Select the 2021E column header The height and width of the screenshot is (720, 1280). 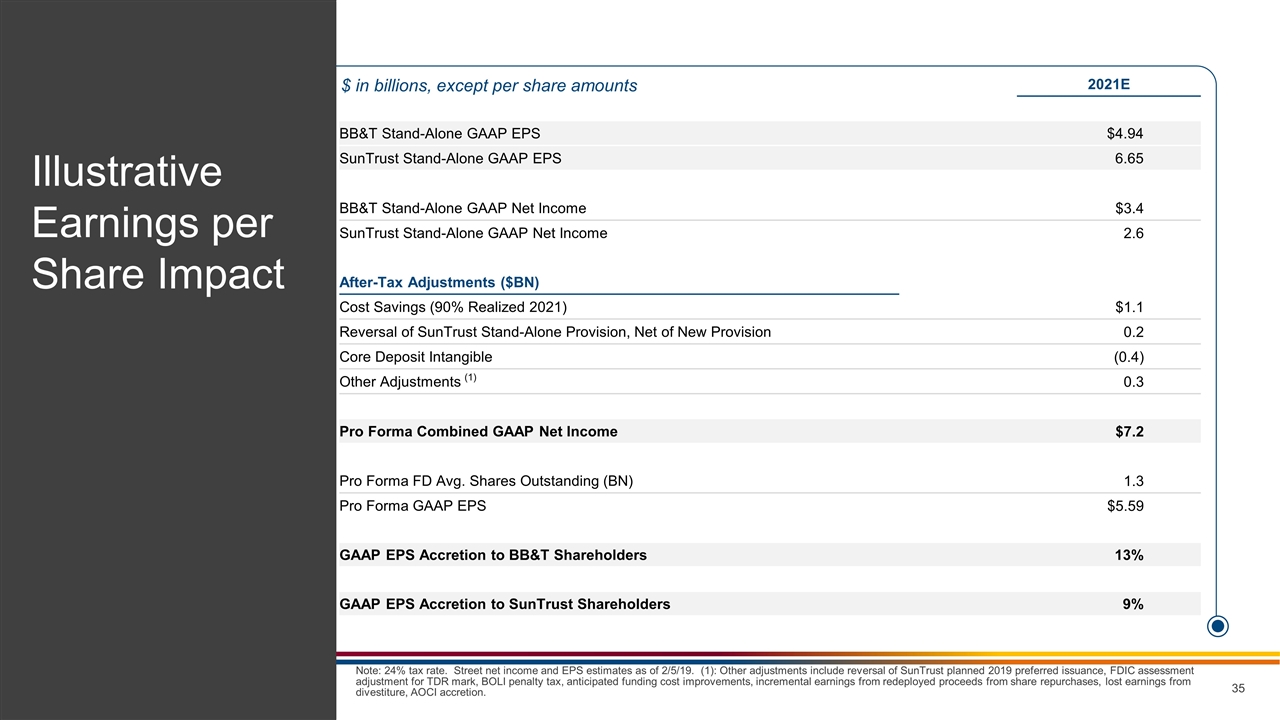click(x=1108, y=84)
